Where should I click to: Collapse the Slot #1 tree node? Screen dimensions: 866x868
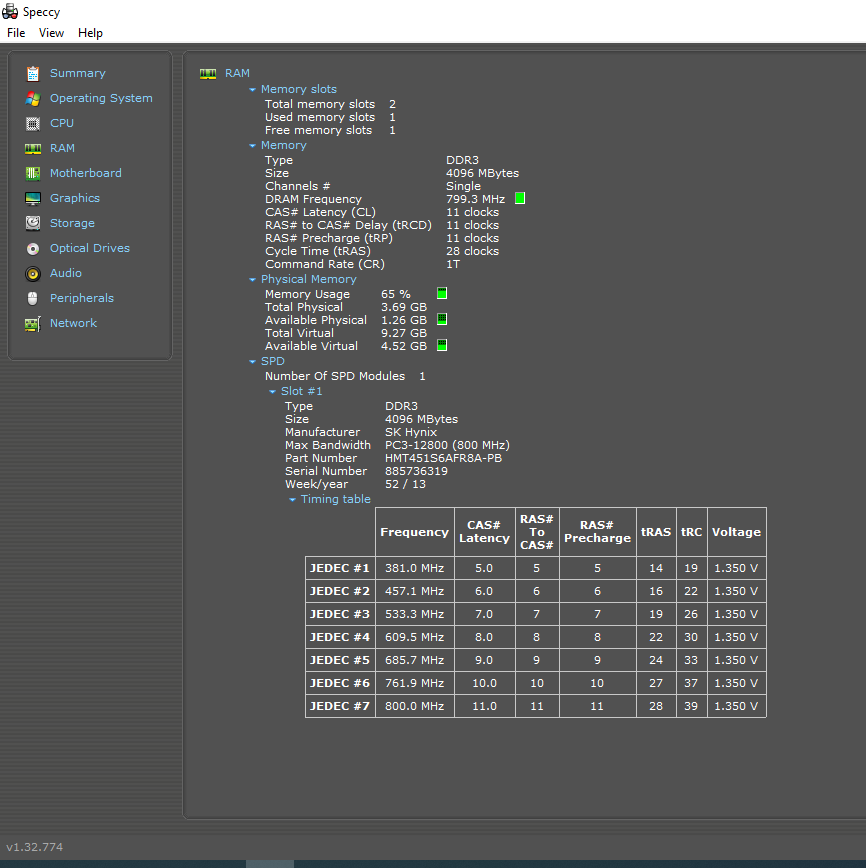pyautogui.click(x=273, y=392)
